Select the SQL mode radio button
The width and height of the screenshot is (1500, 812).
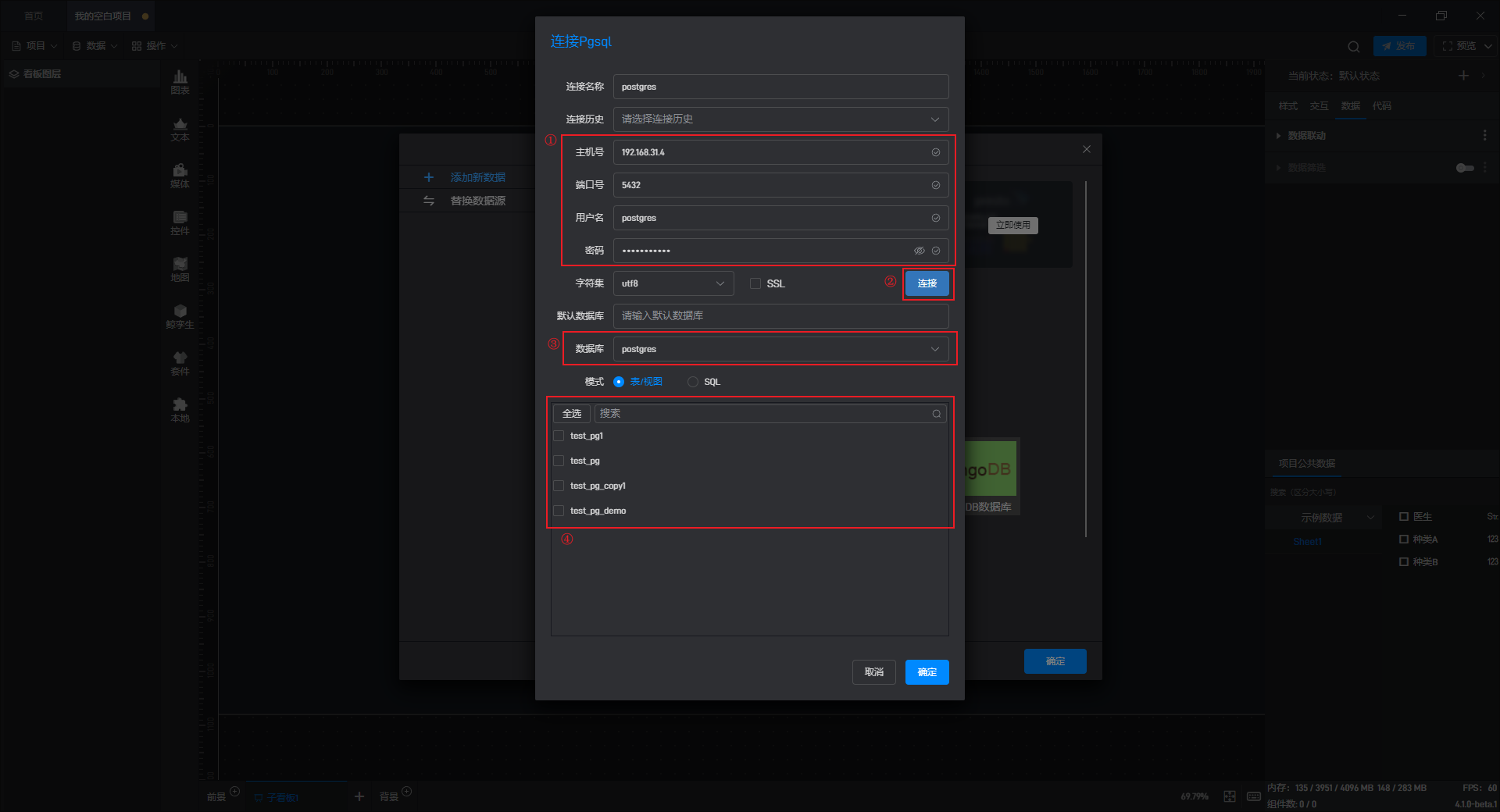(x=693, y=382)
